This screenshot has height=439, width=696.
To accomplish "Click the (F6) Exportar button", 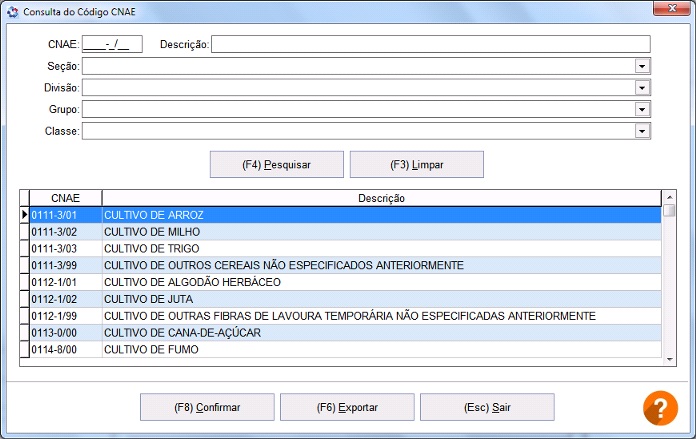I will (347, 407).
